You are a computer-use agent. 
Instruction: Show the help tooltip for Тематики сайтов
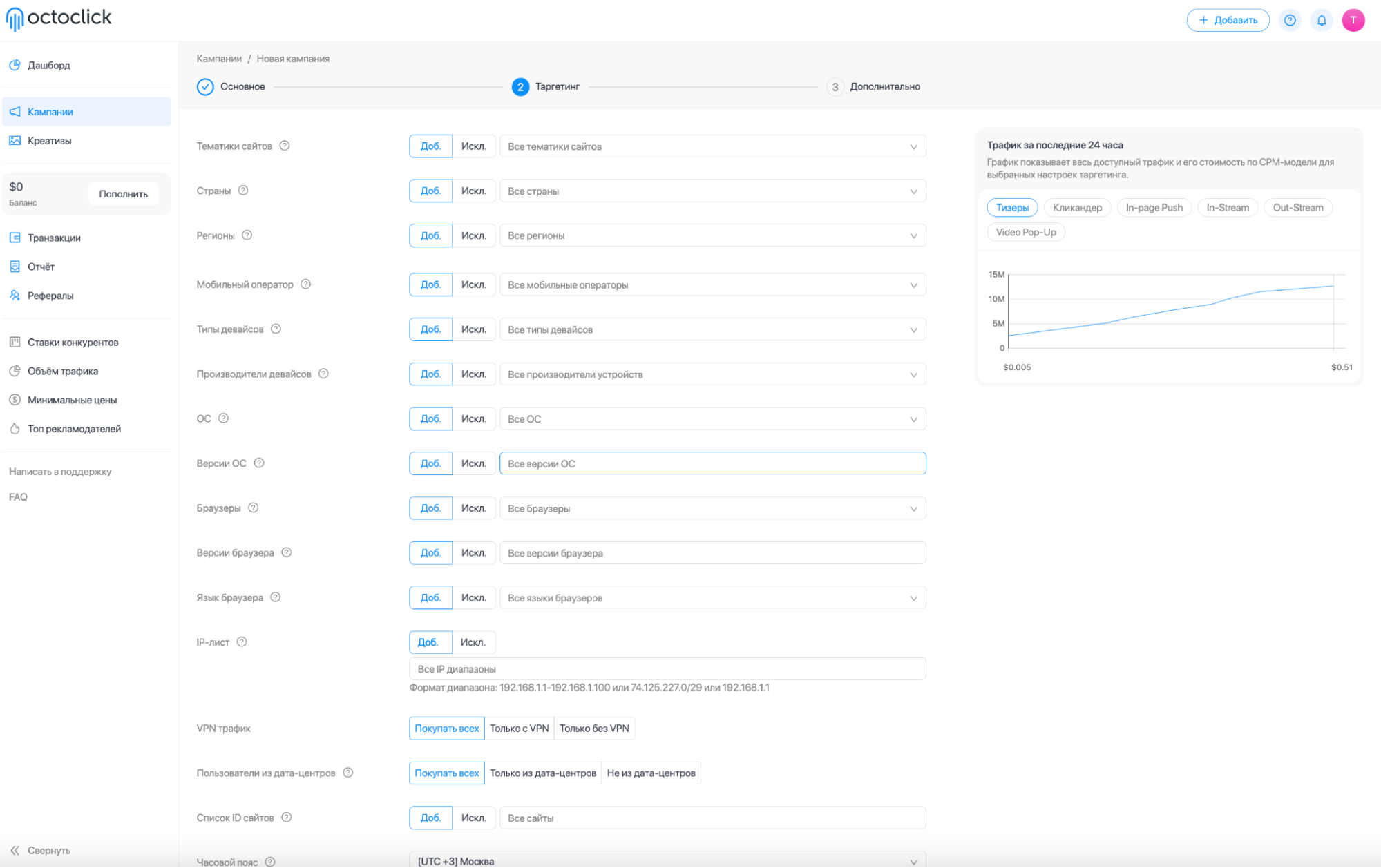(285, 146)
